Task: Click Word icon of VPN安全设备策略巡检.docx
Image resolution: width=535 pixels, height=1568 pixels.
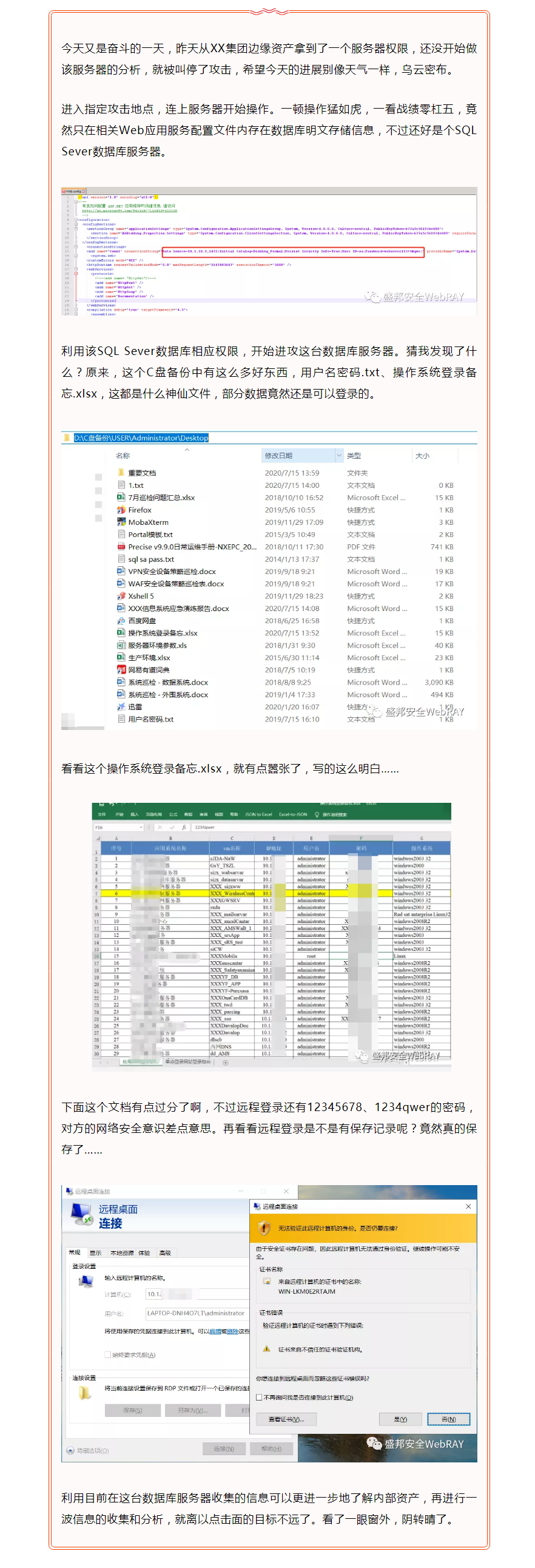Action: tap(121, 571)
